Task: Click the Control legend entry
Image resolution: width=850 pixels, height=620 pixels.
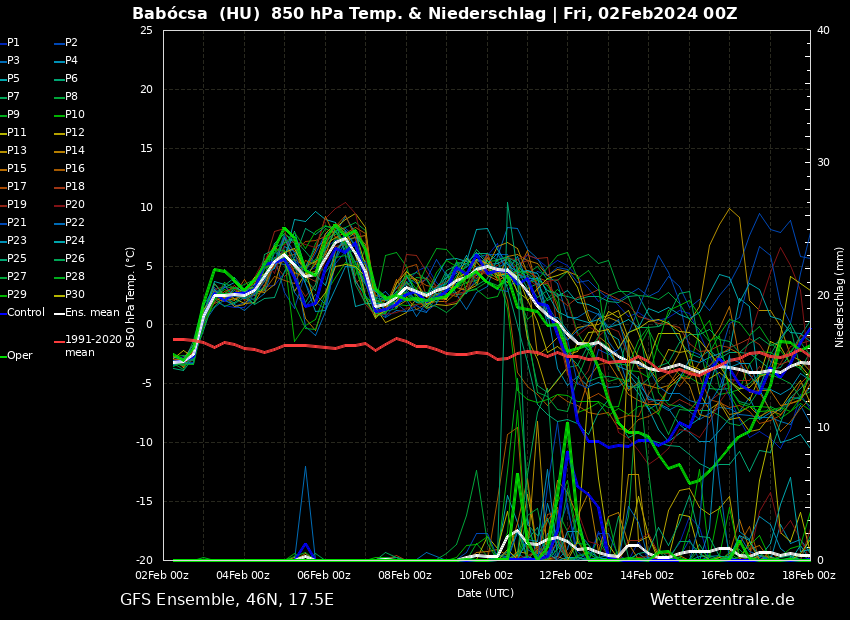Action: coord(26,313)
